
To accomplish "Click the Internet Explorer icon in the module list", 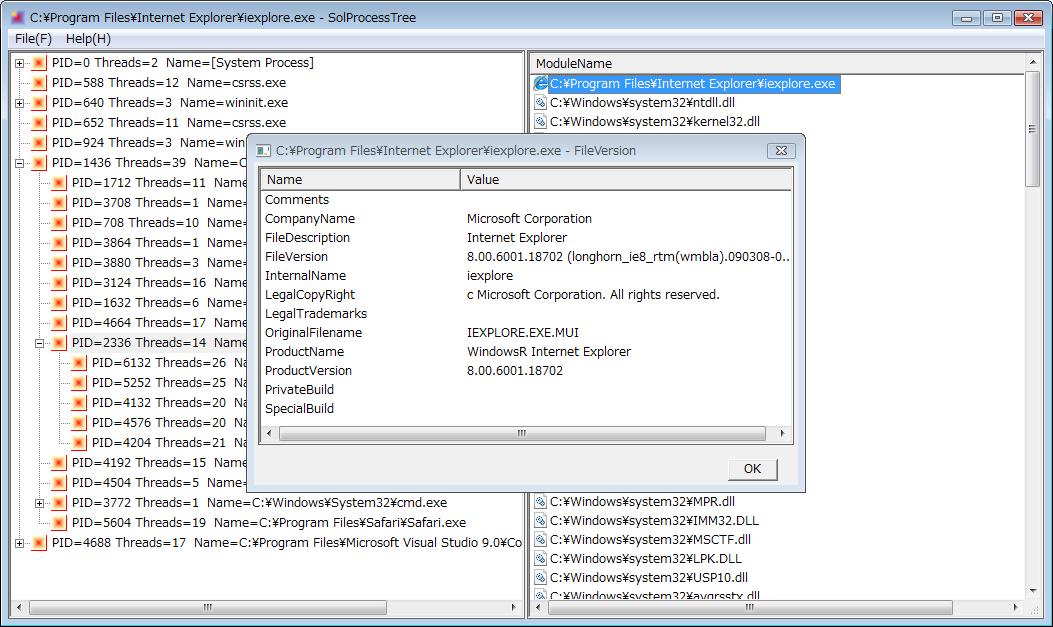I will click(541, 84).
